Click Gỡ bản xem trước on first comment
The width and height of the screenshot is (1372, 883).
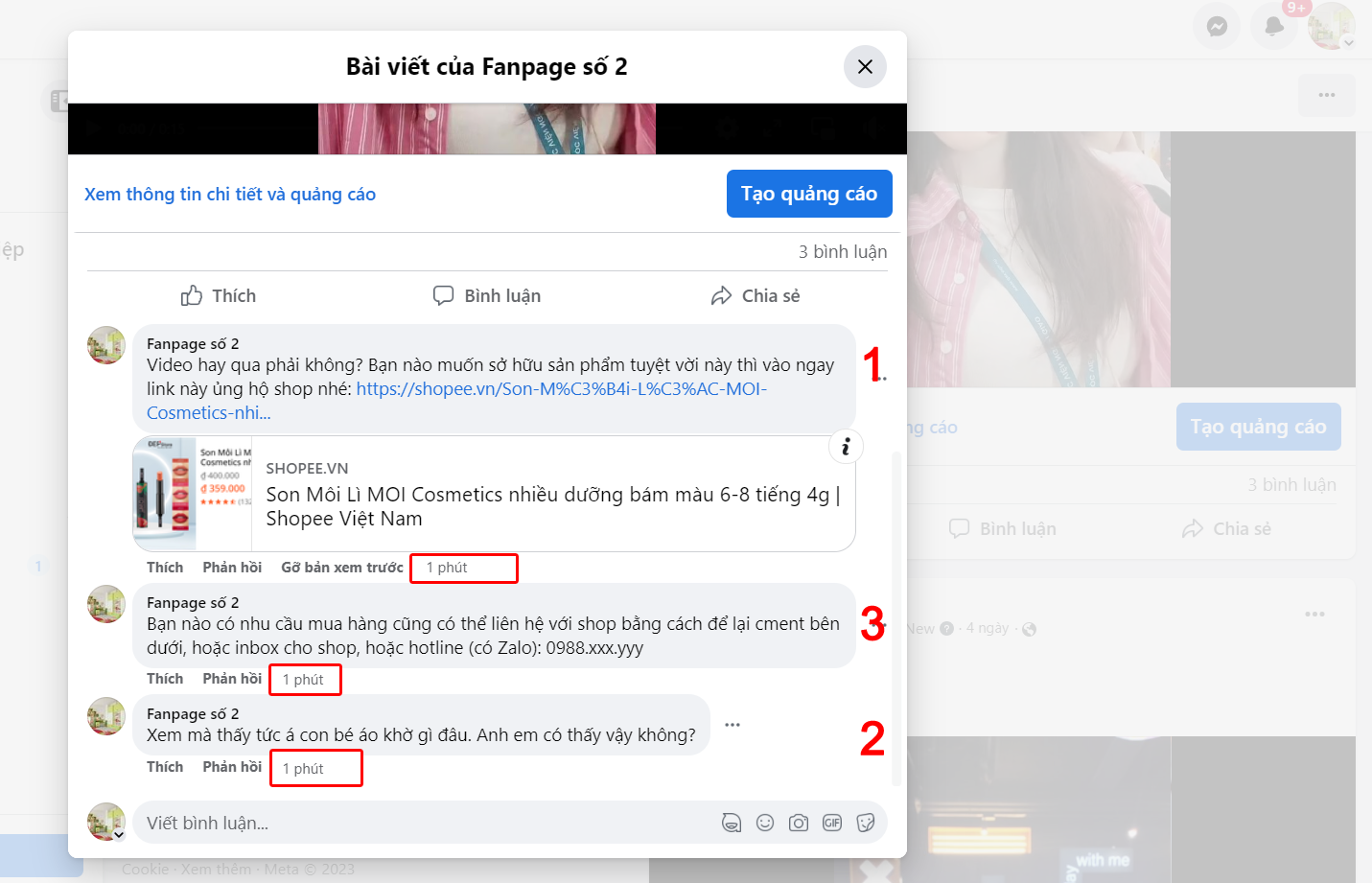[x=342, y=568]
